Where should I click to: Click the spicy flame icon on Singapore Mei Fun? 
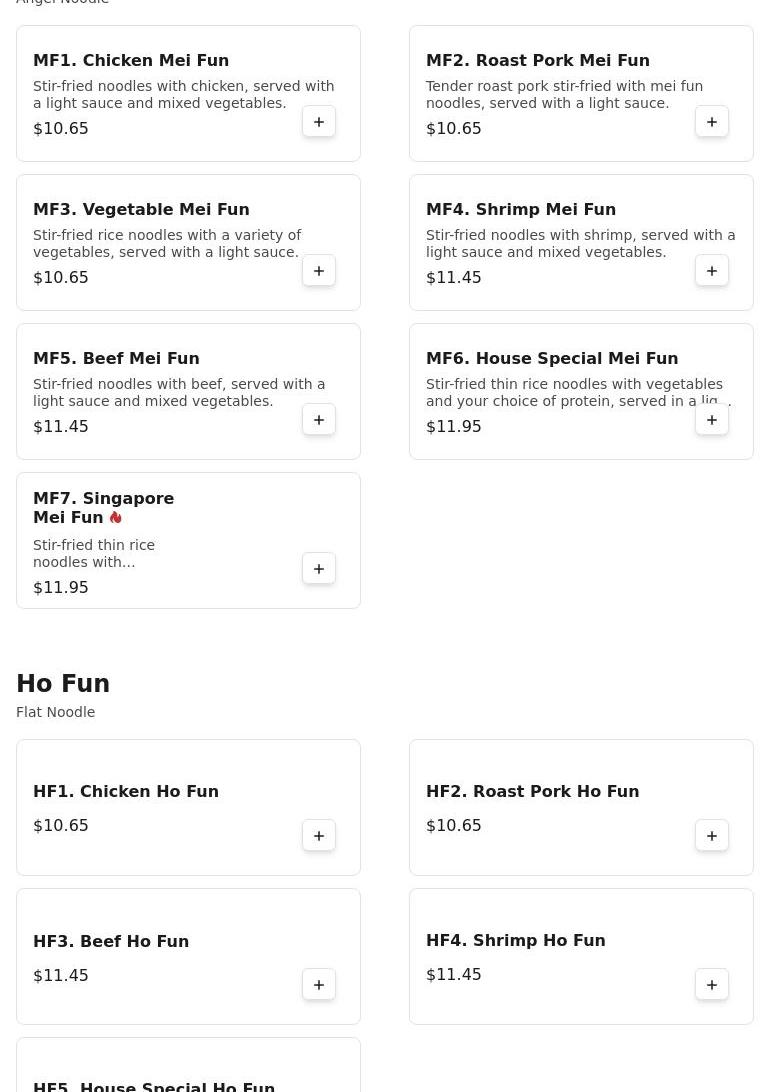[116, 517]
